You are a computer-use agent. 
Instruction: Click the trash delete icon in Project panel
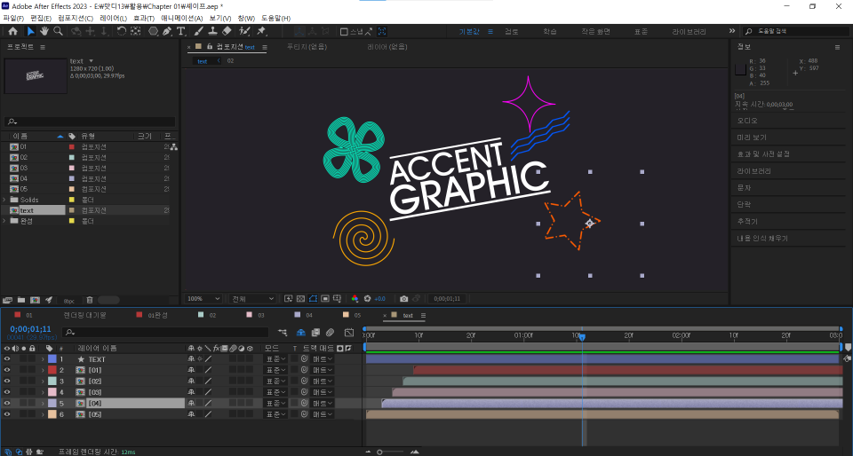tap(90, 300)
